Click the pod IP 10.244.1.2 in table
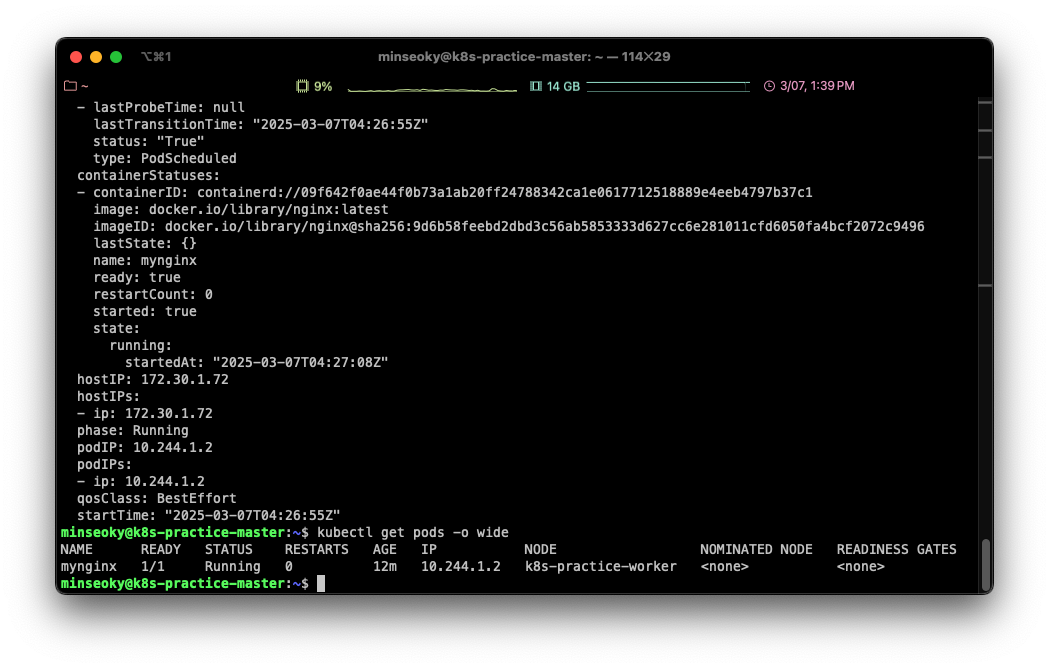 (460, 566)
